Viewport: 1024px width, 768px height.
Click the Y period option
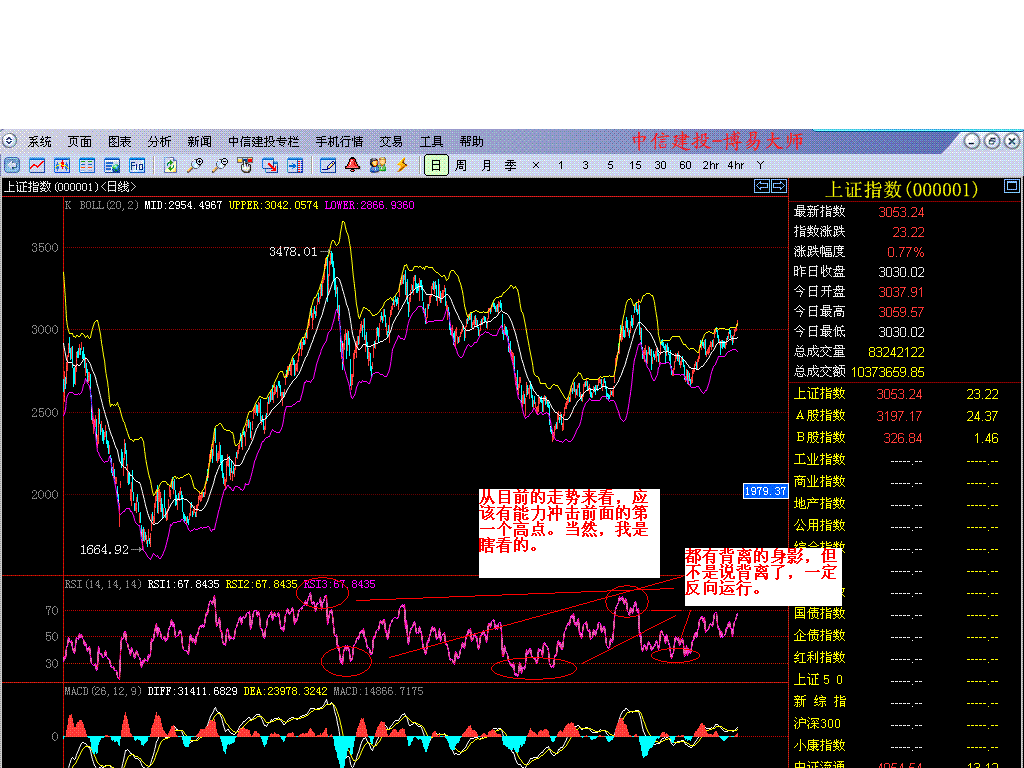pyautogui.click(x=760, y=165)
